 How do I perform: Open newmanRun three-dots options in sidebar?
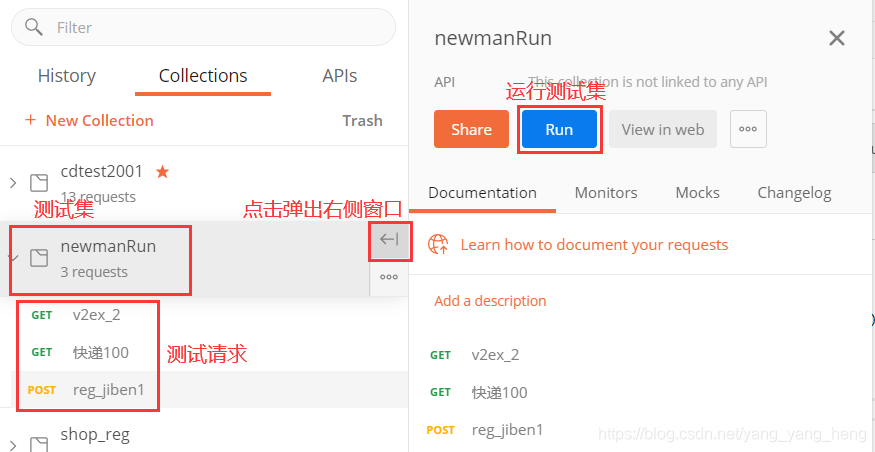389,277
